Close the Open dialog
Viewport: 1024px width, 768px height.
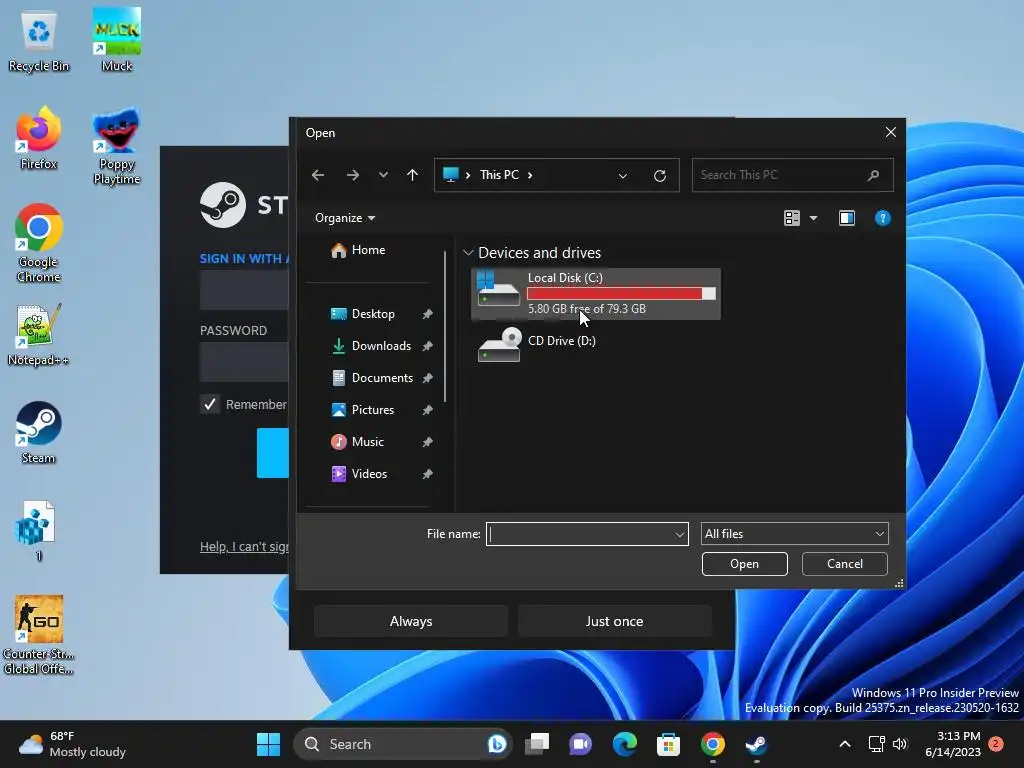pos(890,132)
